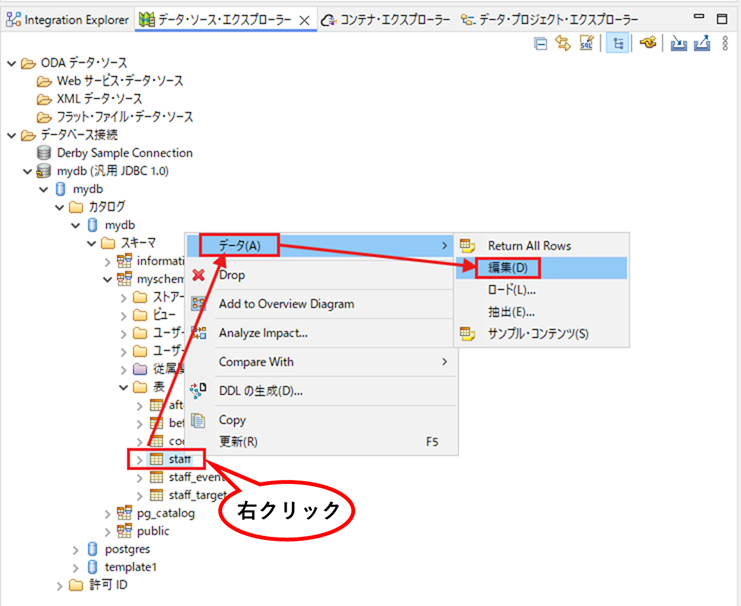Switch to the Integration Explorer tab
Screen dimensions: 741x606
point(68,20)
